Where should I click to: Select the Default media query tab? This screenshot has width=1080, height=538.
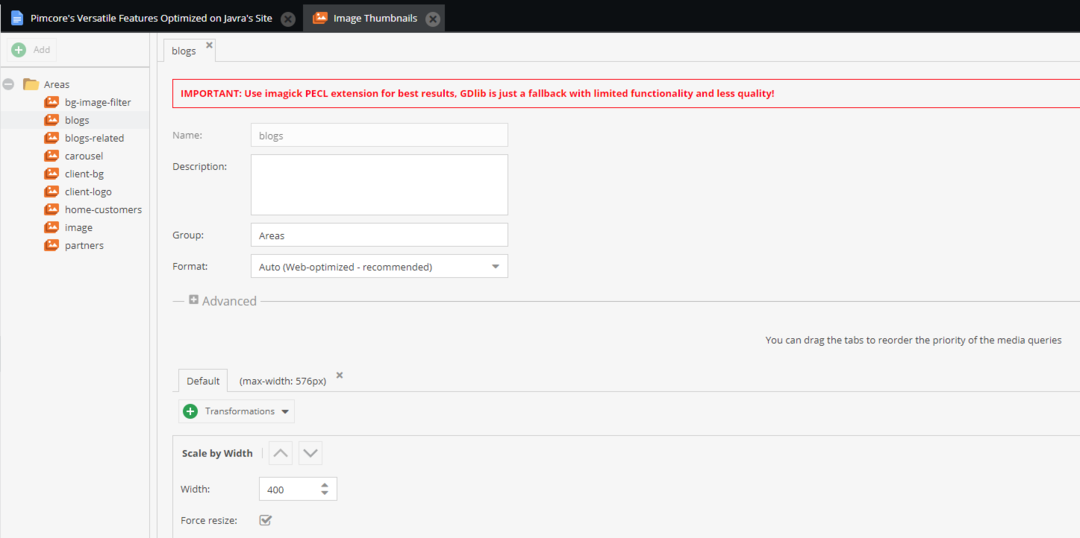(x=203, y=381)
